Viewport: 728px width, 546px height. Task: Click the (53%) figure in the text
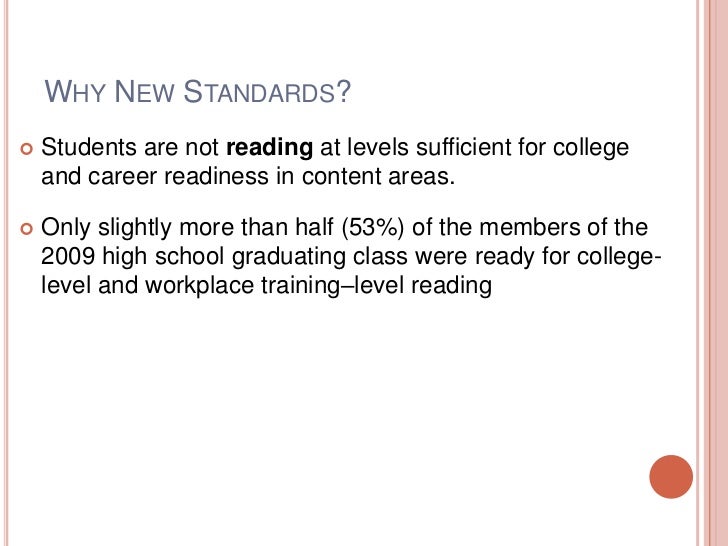pos(373,228)
